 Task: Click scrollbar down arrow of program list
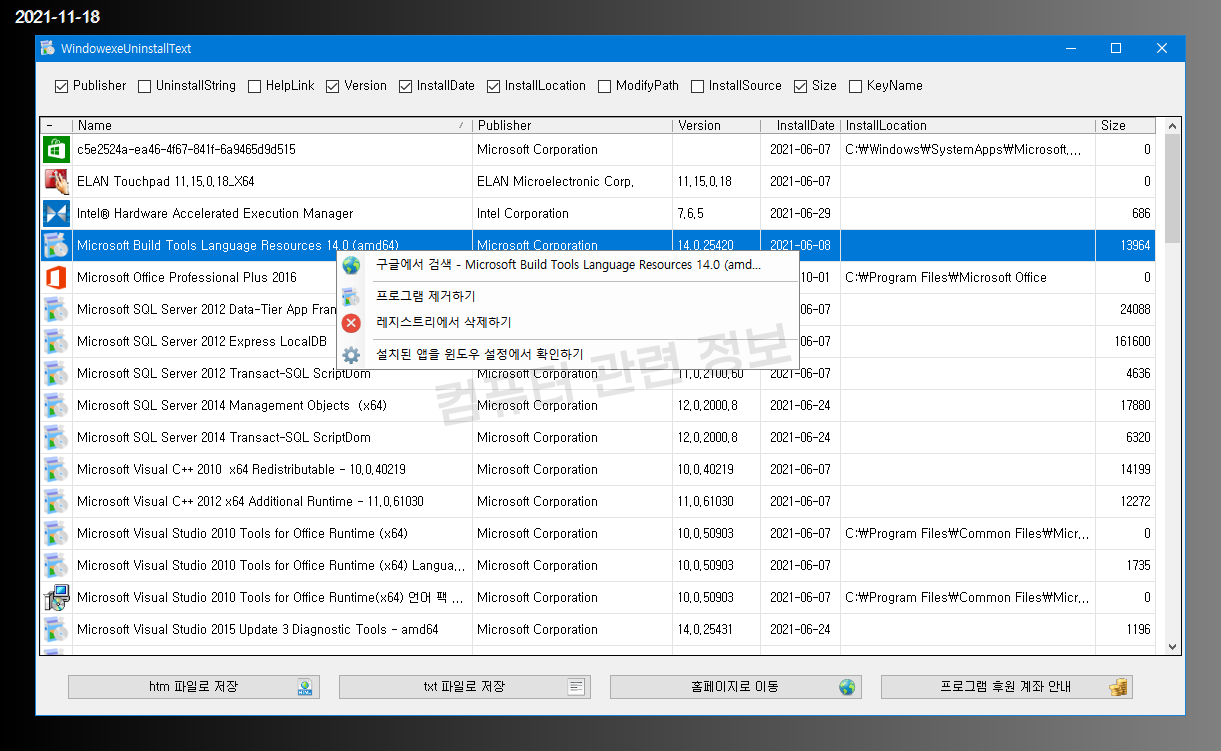pos(1173,647)
